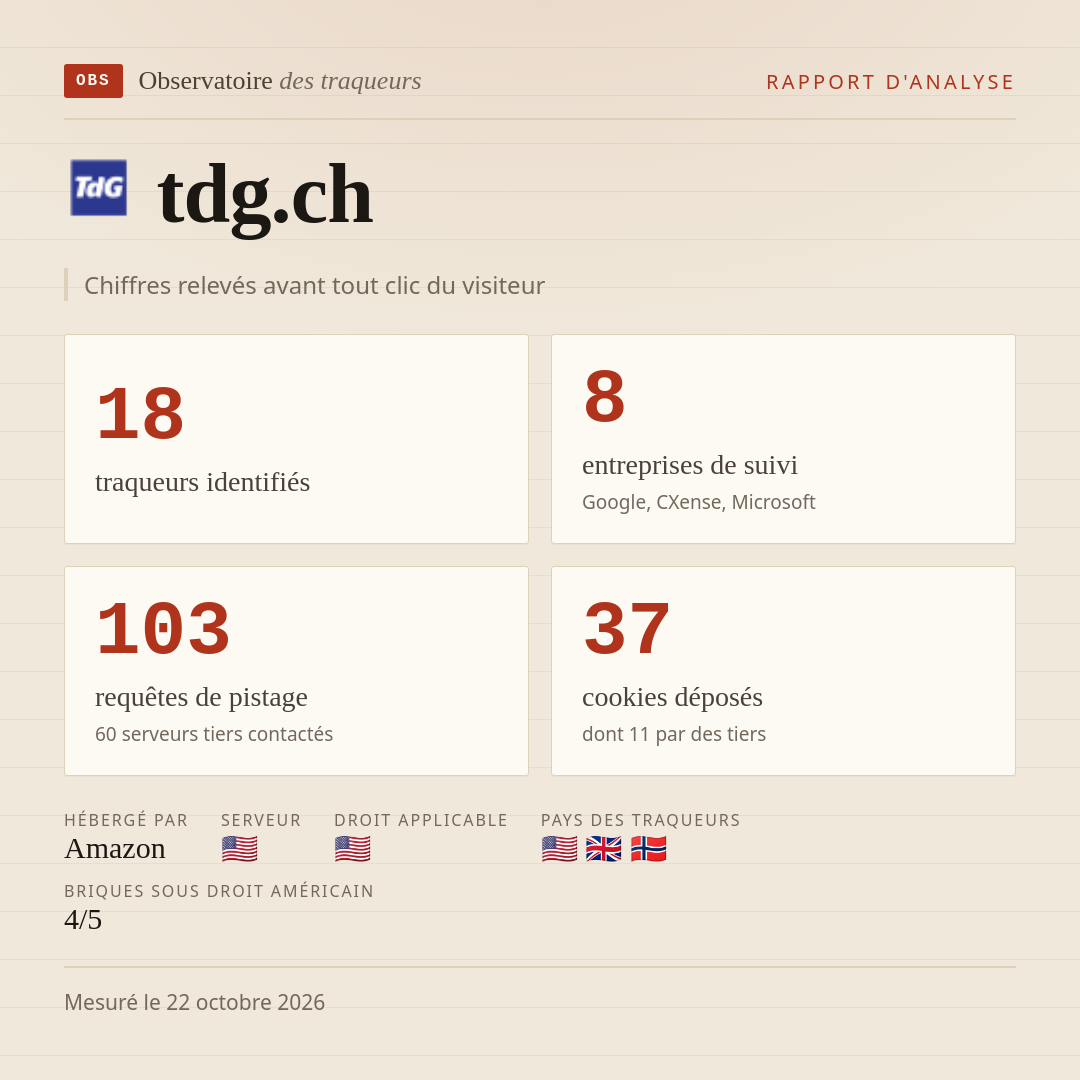Open the 8 entreprises de suivi card
The height and width of the screenshot is (1080, 1080).
783,439
